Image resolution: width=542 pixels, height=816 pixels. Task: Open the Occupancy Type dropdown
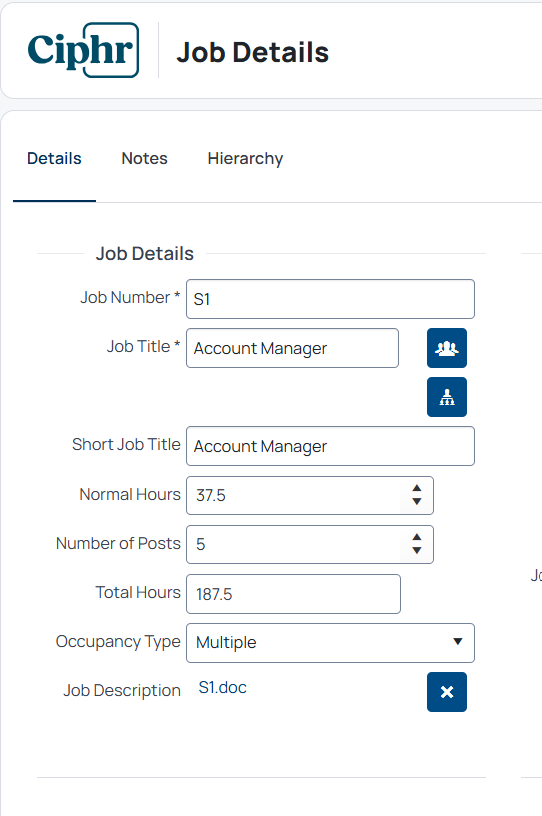(x=330, y=643)
